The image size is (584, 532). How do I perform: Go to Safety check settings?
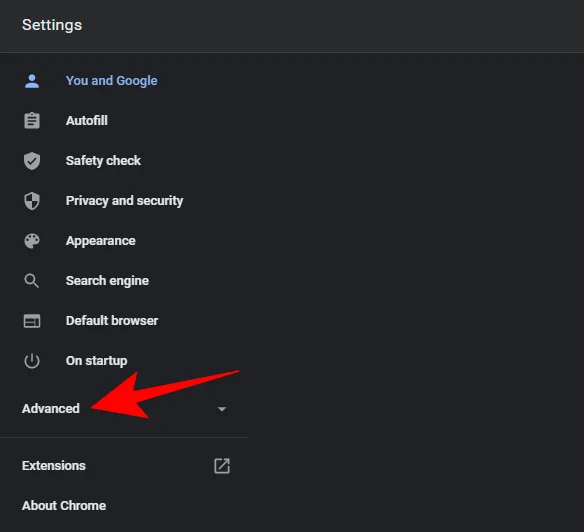(x=103, y=161)
